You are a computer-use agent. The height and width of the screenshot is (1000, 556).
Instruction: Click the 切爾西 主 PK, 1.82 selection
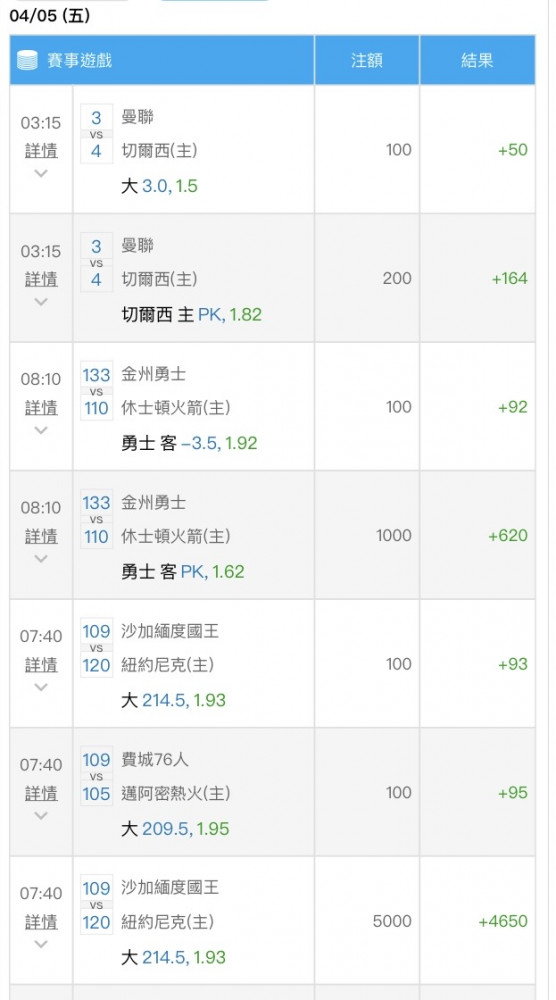[x=192, y=314]
